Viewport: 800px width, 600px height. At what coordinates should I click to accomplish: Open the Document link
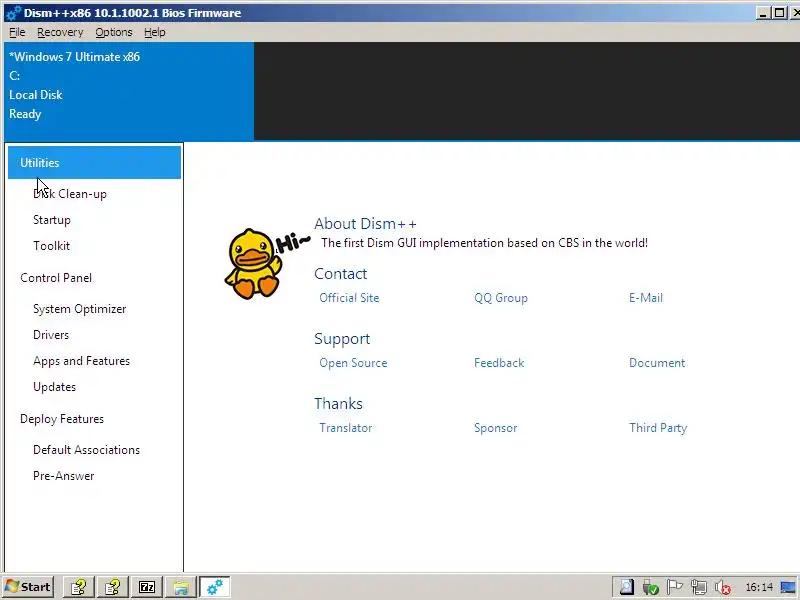(x=657, y=363)
